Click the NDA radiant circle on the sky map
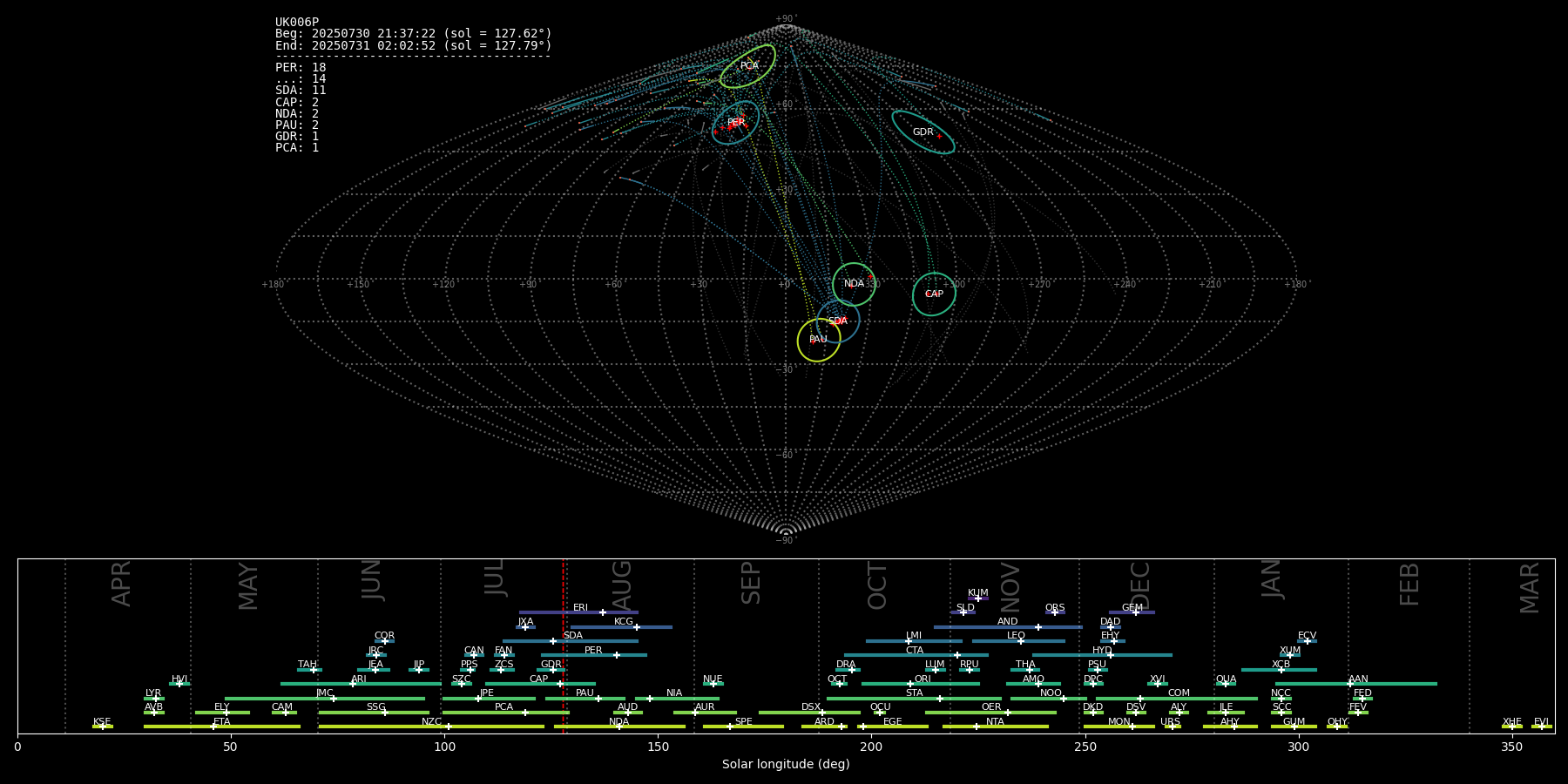 coord(854,284)
